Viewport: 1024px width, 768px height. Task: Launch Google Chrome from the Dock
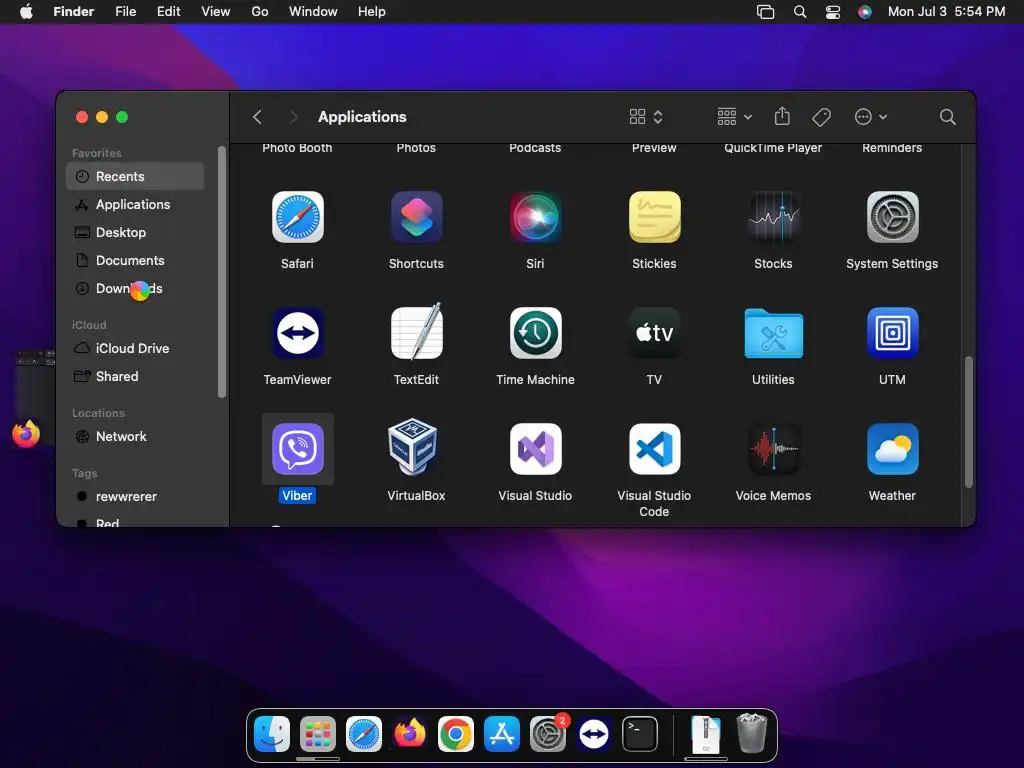pos(456,734)
